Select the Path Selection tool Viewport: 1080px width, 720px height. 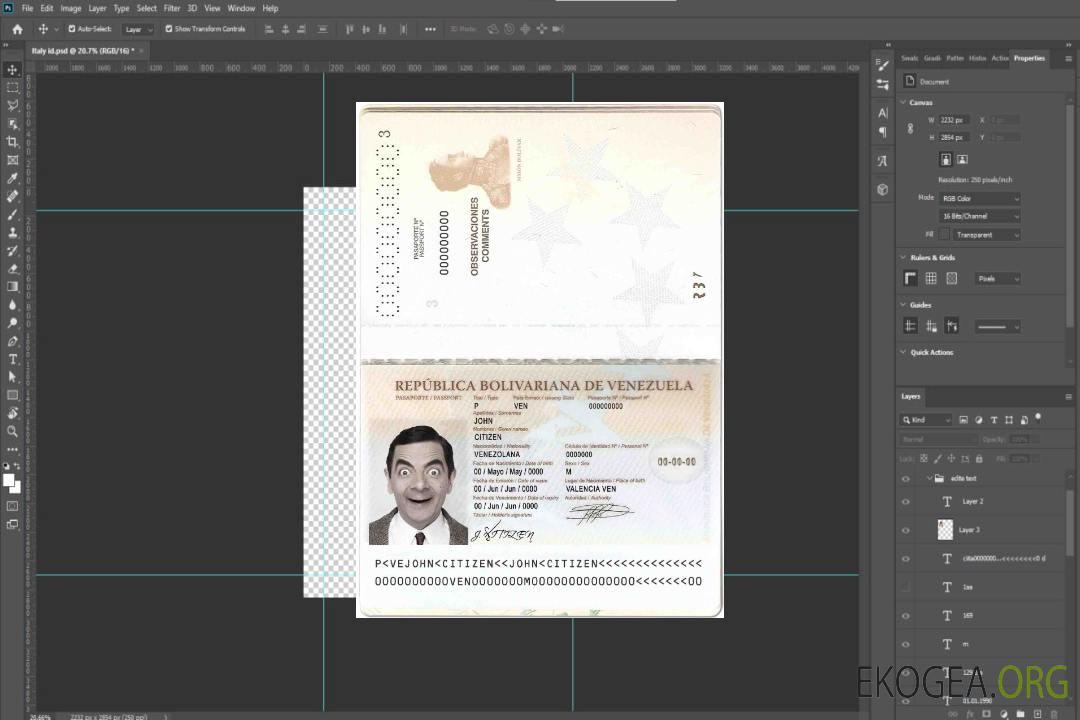point(12,377)
